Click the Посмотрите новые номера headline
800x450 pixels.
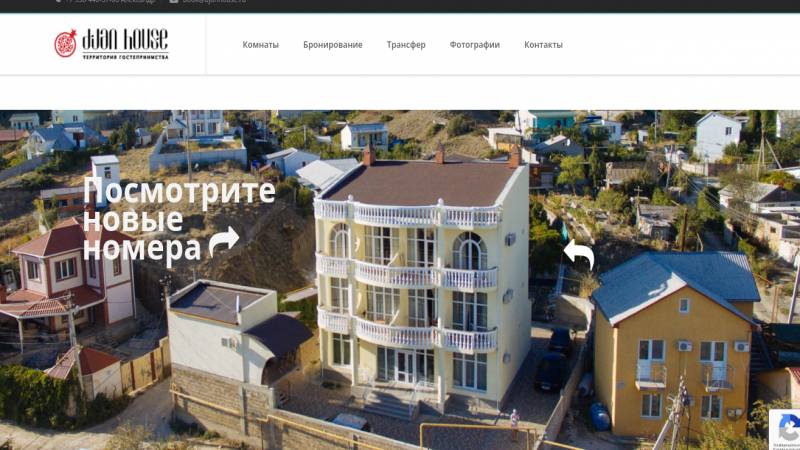(x=179, y=219)
